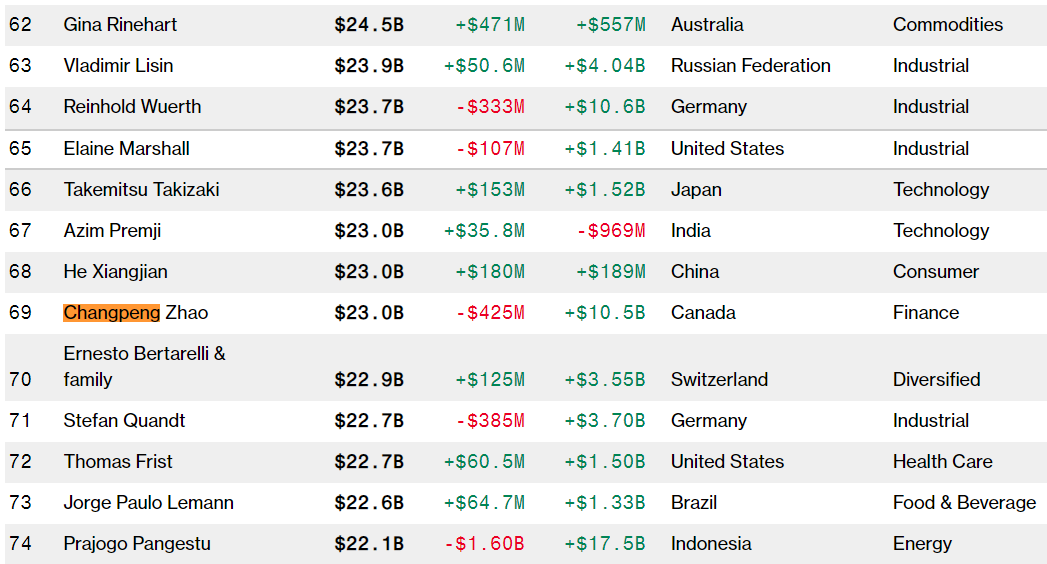Image resolution: width=1047 pixels, height=564 pixels.
Task: Click Azim Premji's -$969M YTD change
Action: point(610,230)
